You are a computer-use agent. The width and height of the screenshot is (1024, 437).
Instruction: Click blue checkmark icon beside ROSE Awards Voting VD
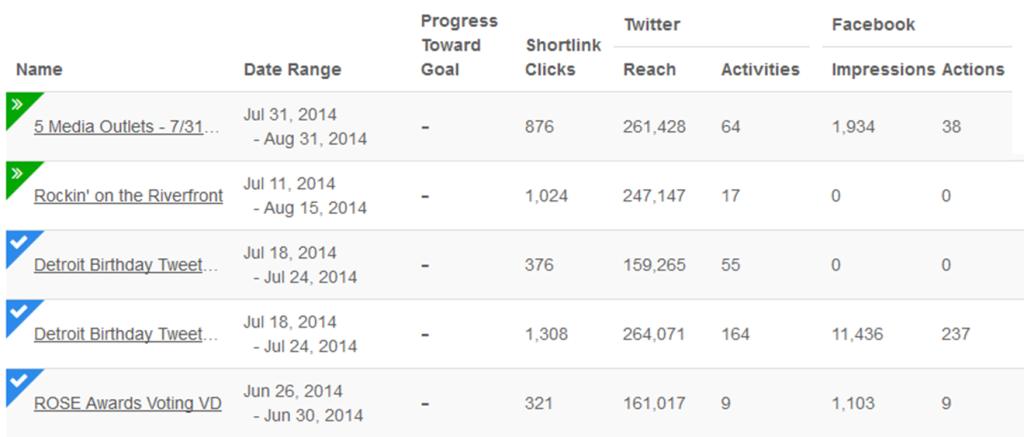pos(19,383)
